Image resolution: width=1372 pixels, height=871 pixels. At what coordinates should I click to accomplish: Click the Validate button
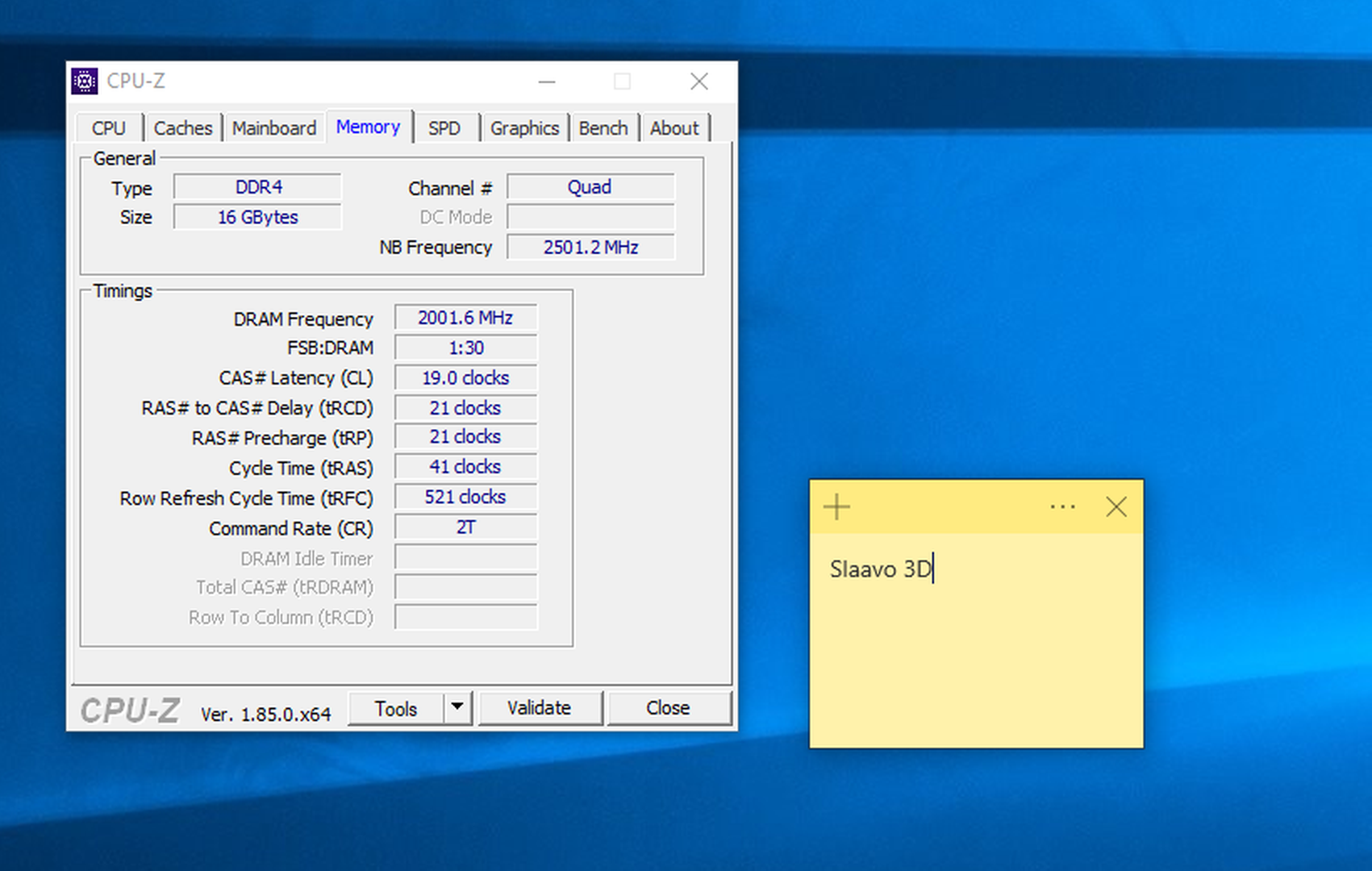540,707
